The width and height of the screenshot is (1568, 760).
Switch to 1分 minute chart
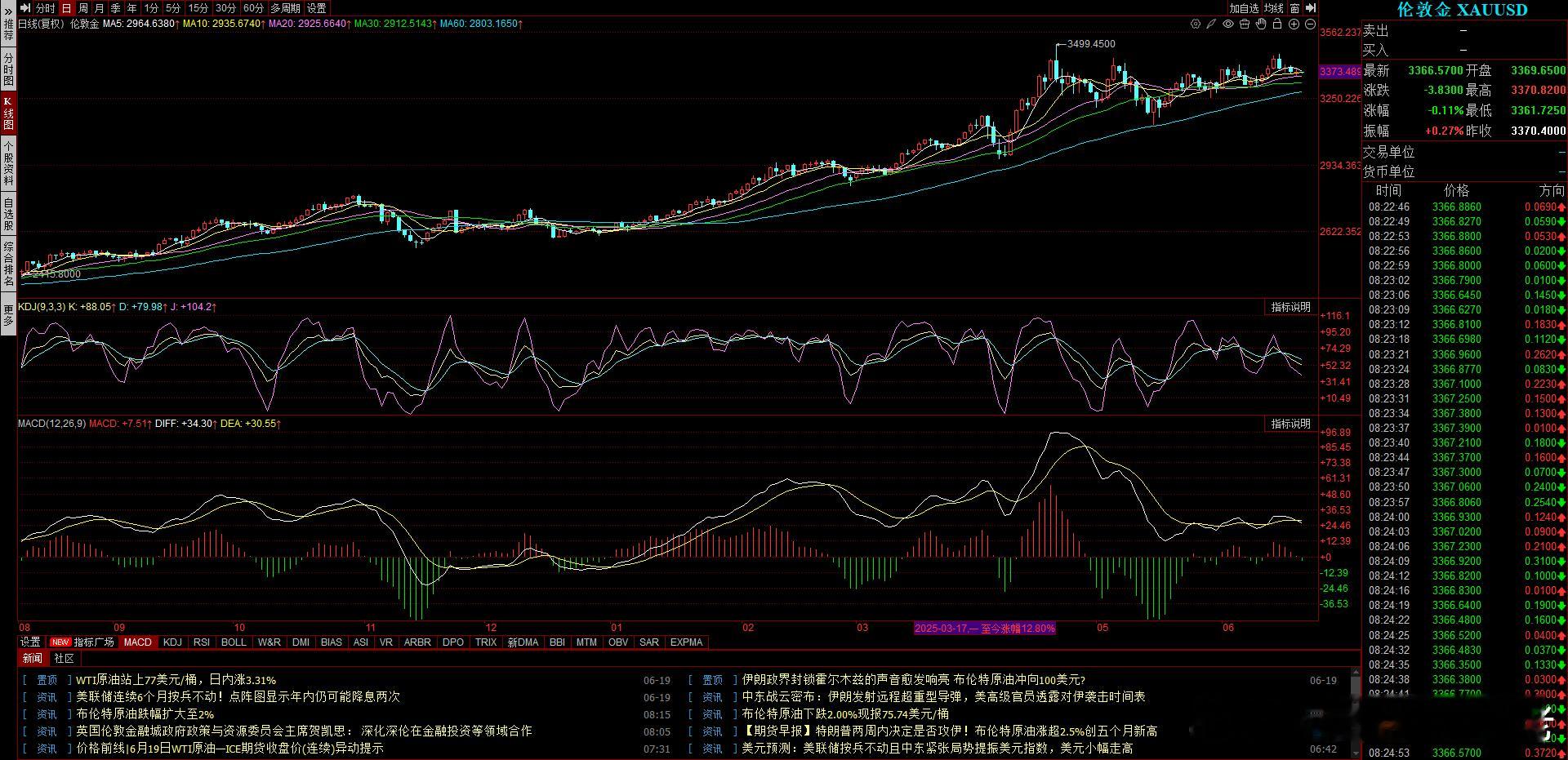pos(152,8)
